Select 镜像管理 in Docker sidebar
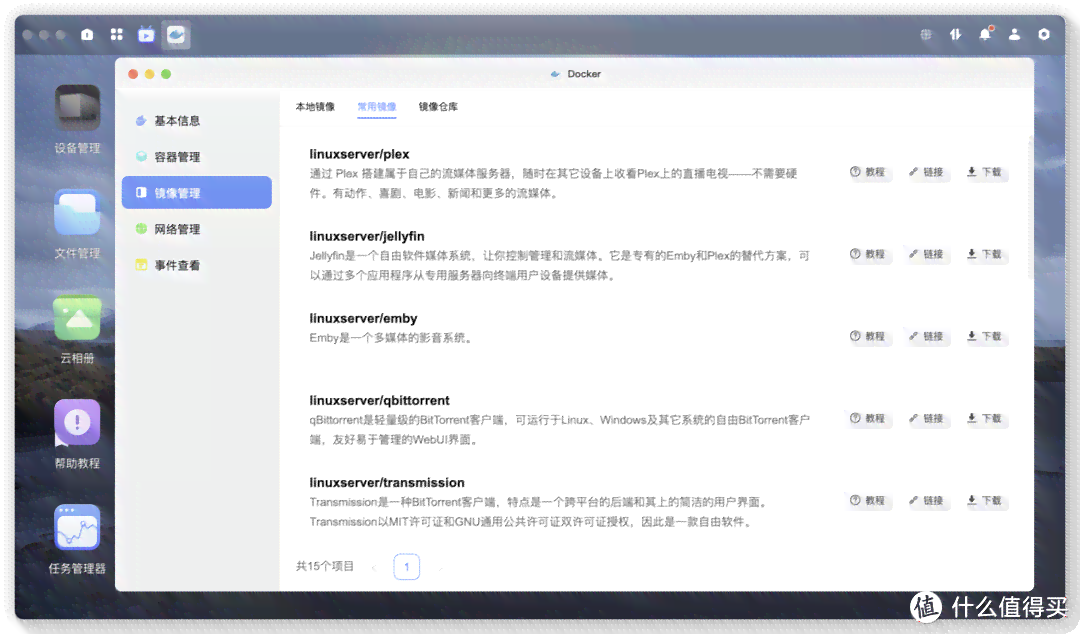This screenshot has height=634, width=1080. point(197,192)
